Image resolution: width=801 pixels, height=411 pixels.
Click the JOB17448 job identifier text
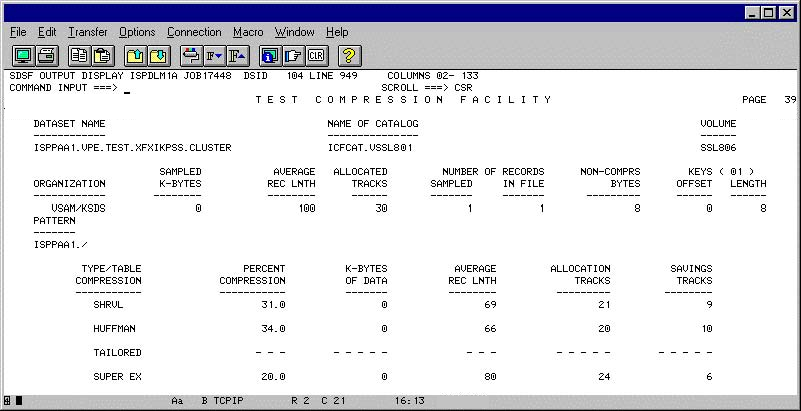pos(207,76)
